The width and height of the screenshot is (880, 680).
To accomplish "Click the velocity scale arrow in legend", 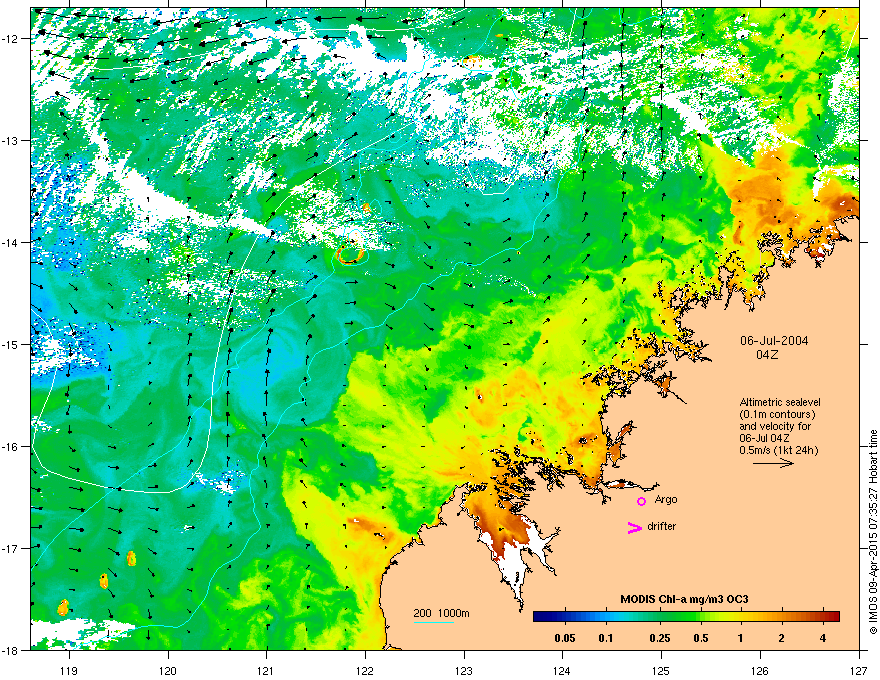I will [x=773, y=463].
